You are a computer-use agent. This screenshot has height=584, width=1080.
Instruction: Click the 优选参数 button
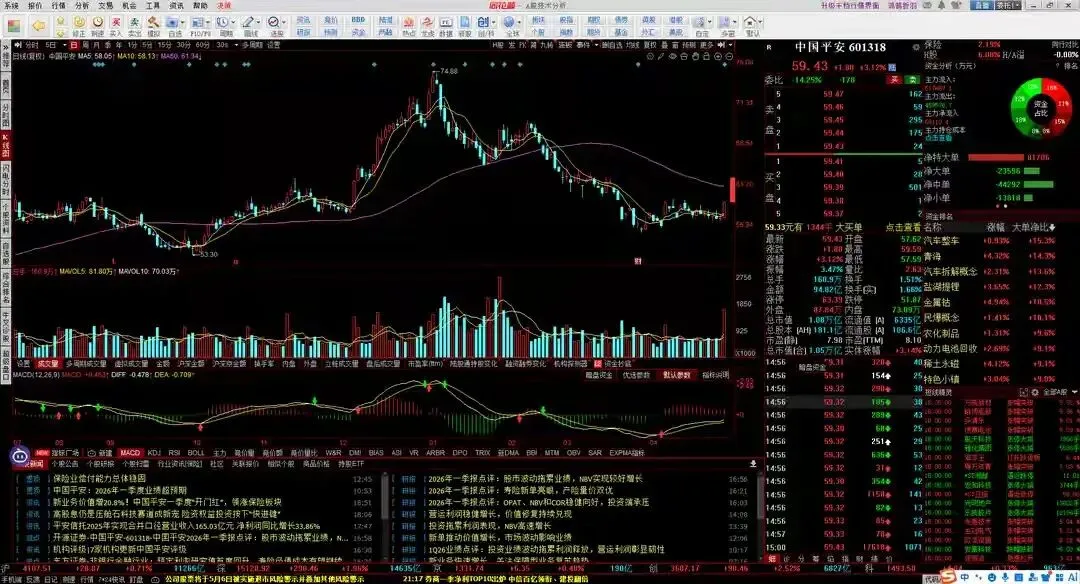pos(636,375)
